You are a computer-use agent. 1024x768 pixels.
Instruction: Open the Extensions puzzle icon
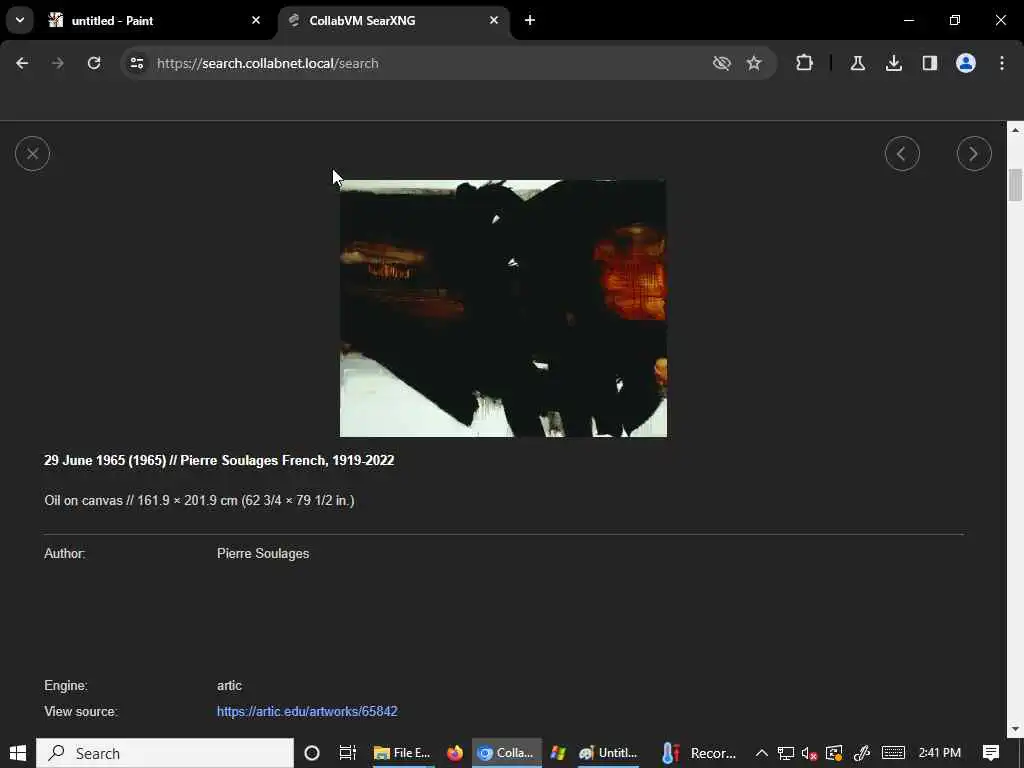pyautogui.click(x=805, y=63)
